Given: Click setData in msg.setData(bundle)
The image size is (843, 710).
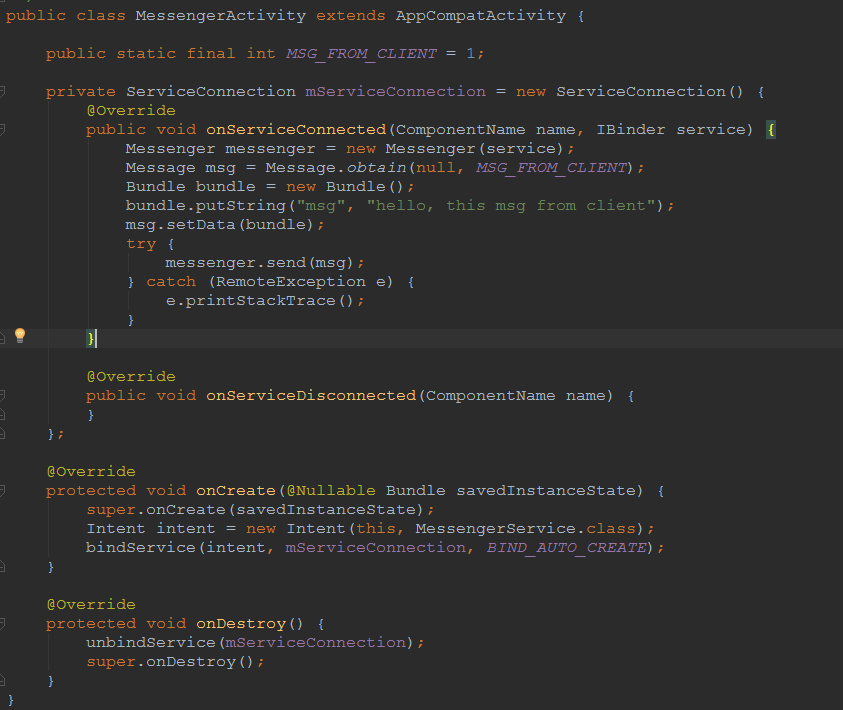Looking at the screenshot, I should 201,225.
